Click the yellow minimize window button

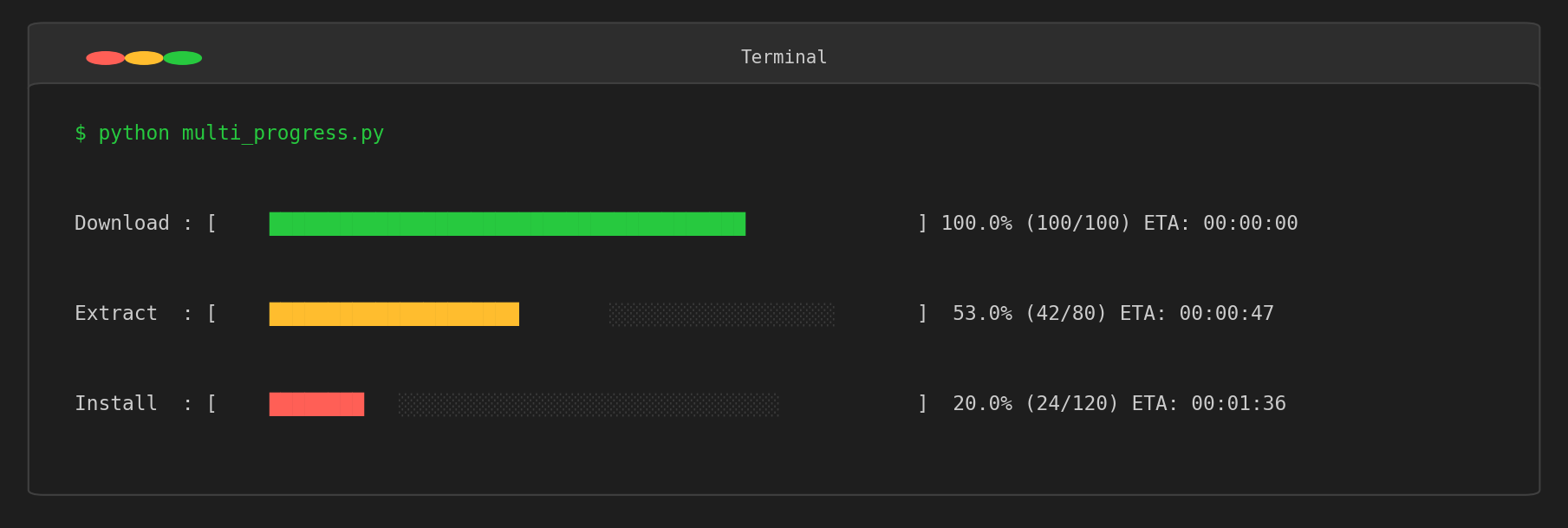pyautogui.click(x=144, y=58)
